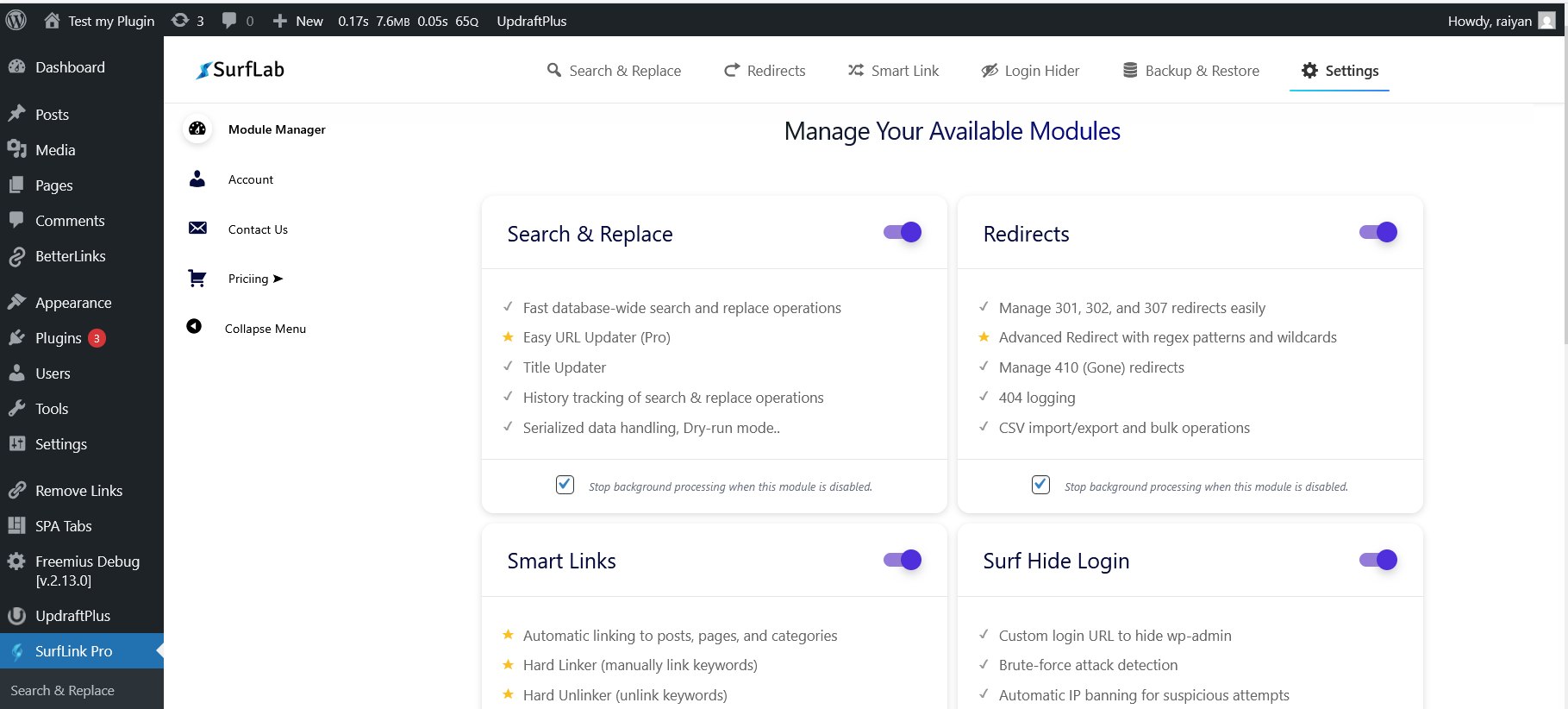Click the SurfLab logo

(241, 70)
